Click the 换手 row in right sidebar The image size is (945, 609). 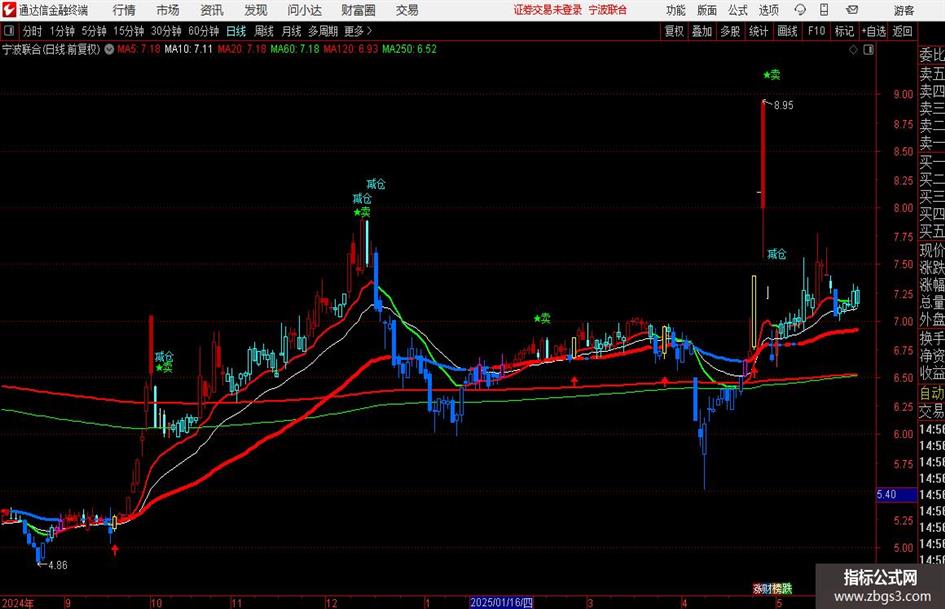932,339
